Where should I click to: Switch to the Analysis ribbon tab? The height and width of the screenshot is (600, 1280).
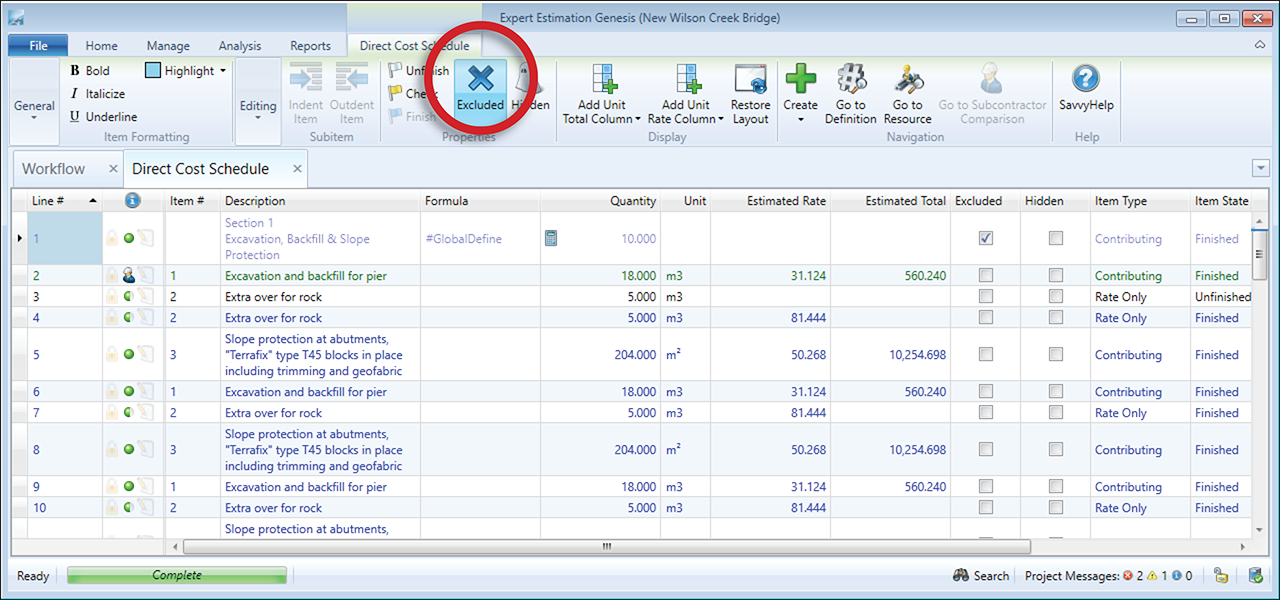pyautogui.click(x=240, y=46)
